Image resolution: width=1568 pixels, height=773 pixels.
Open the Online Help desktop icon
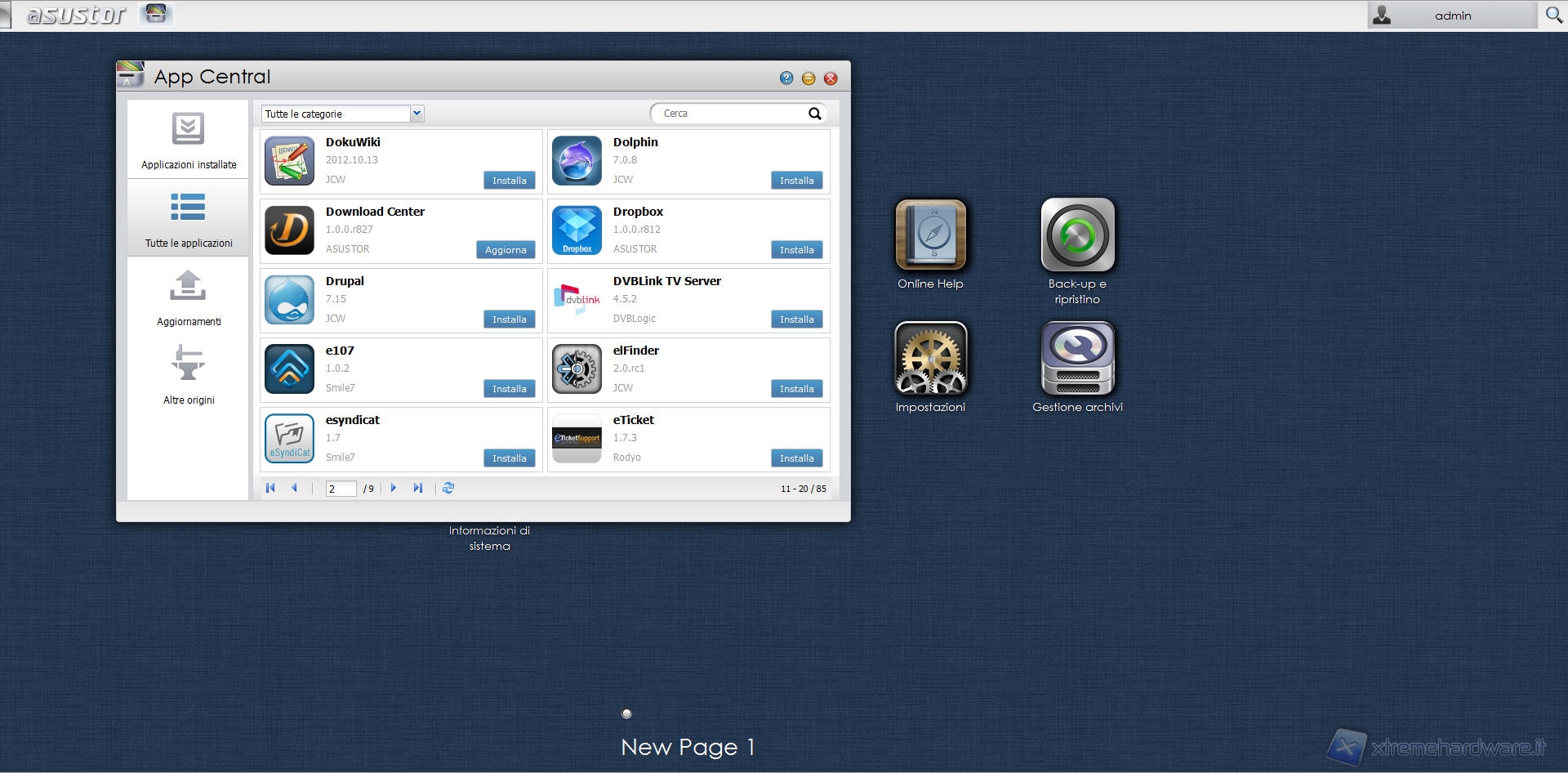click(x=930, y=235)
